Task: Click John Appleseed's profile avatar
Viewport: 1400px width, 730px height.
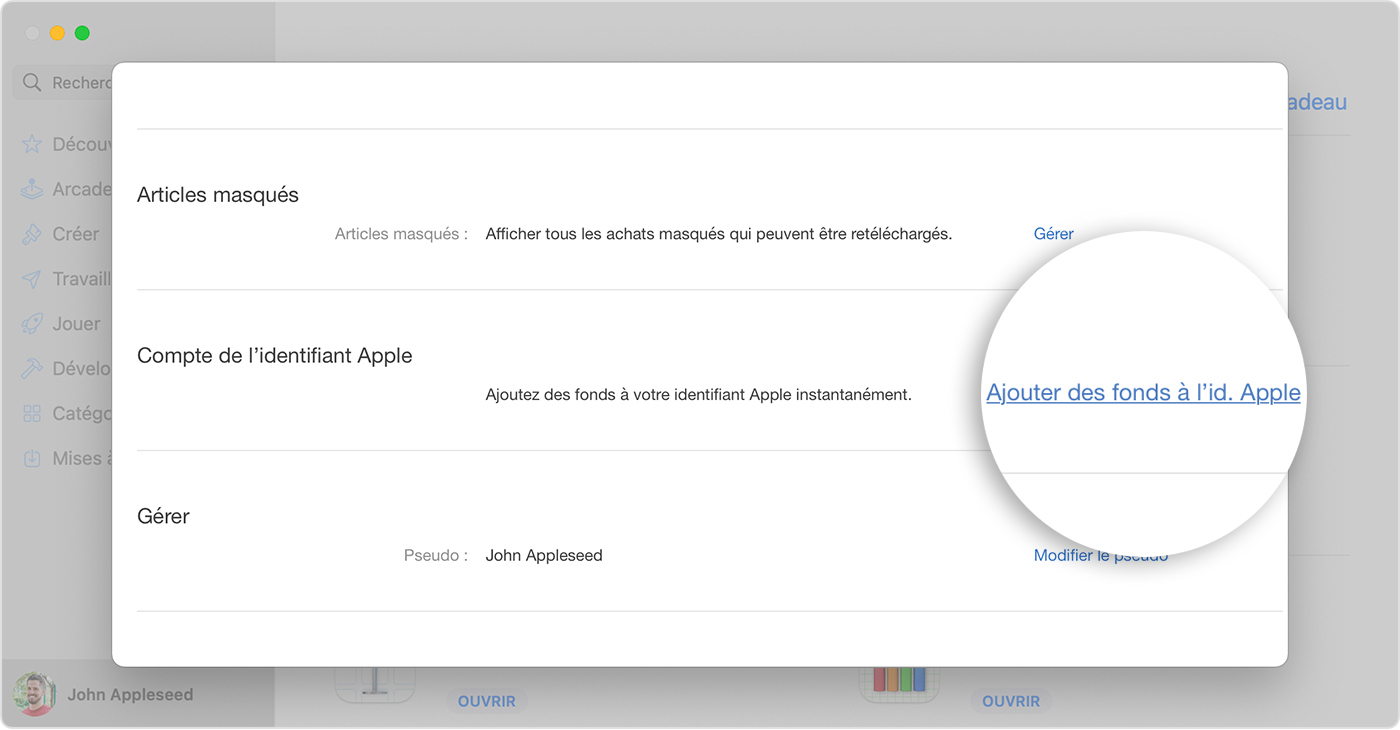Action: tap(34, 694)
